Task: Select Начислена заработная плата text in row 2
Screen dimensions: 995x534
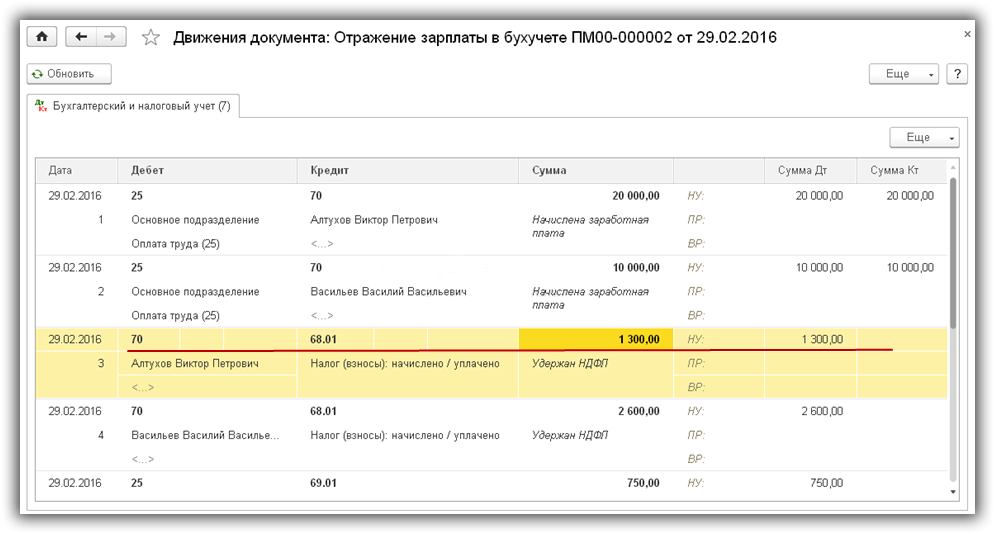Action: (x=590, y=298)
